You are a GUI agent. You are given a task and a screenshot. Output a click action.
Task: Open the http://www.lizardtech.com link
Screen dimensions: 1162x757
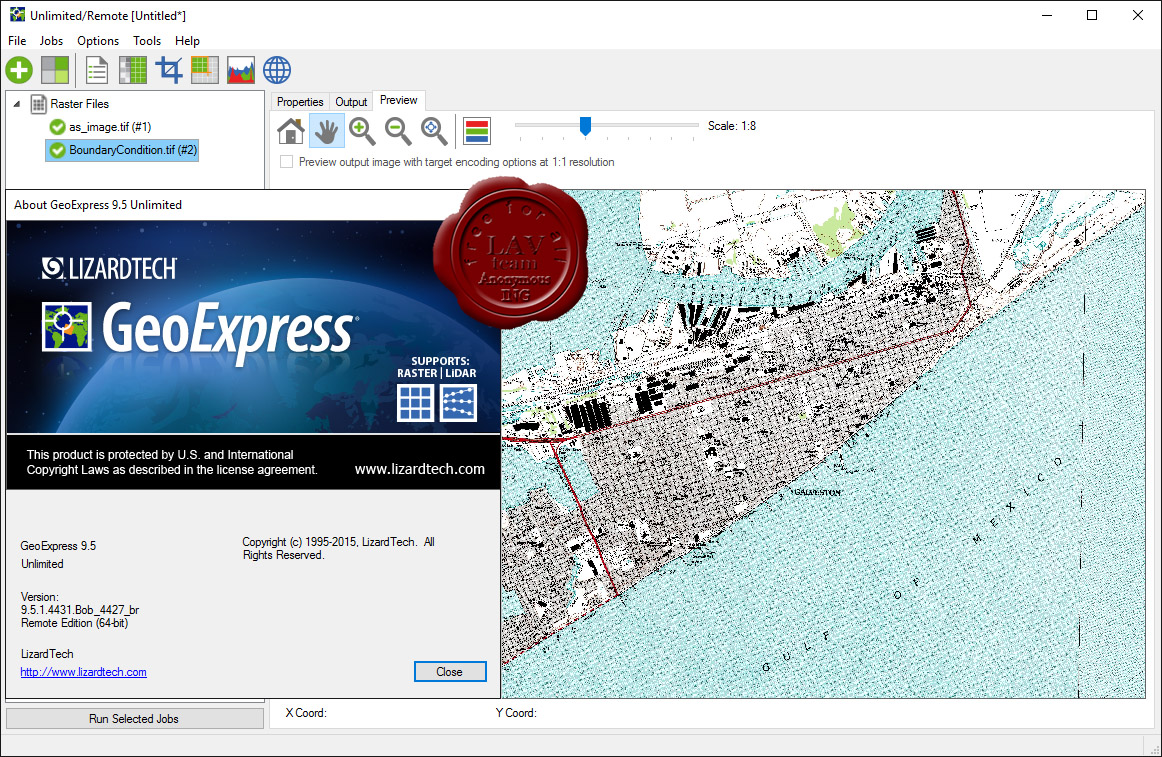click(84, 672)
